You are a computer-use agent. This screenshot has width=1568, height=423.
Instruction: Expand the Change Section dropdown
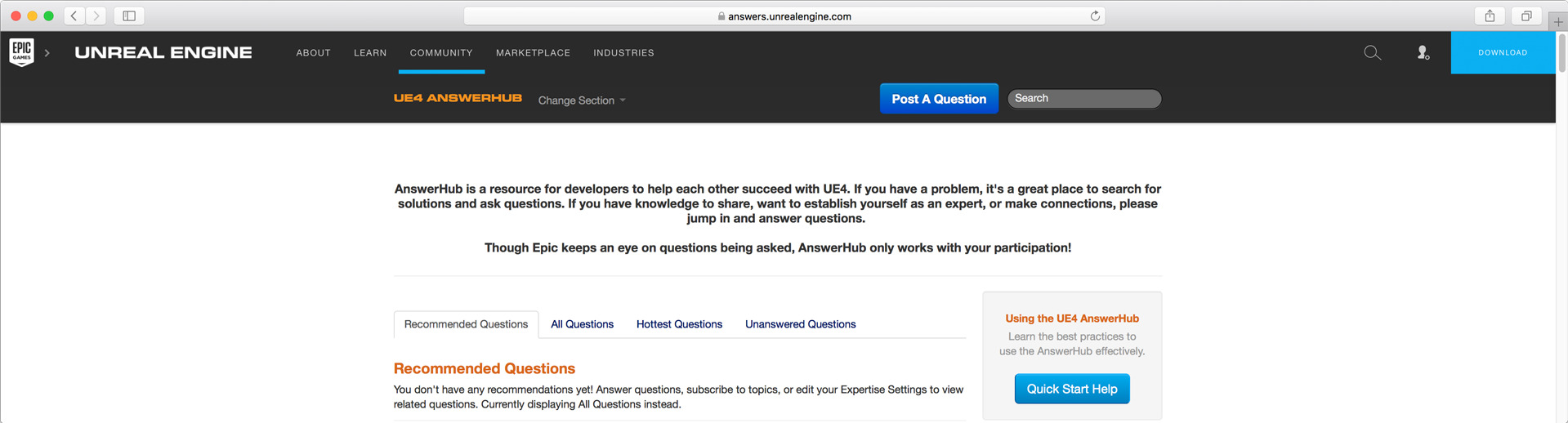[x=582, y=100]
